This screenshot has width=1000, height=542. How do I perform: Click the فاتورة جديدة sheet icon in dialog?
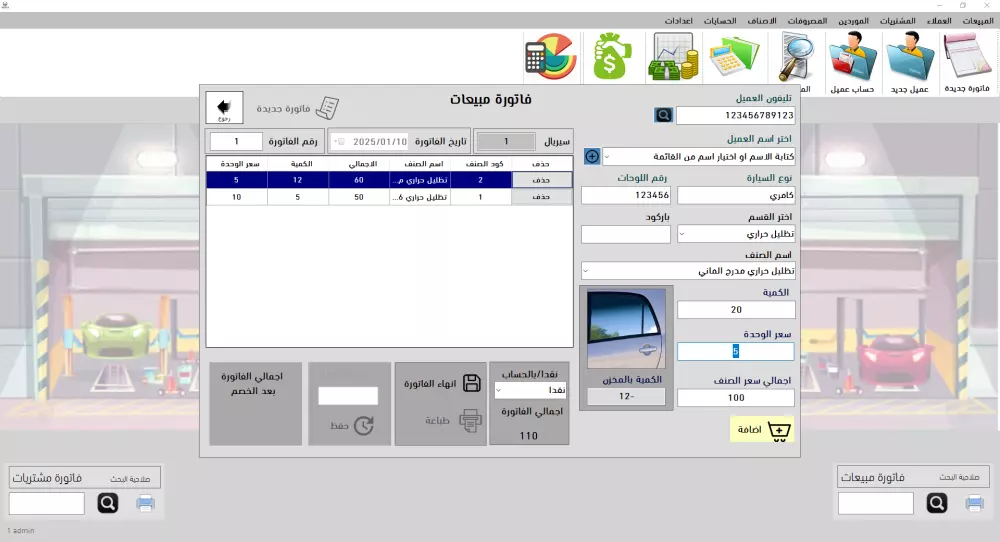(x=327, y=108)
